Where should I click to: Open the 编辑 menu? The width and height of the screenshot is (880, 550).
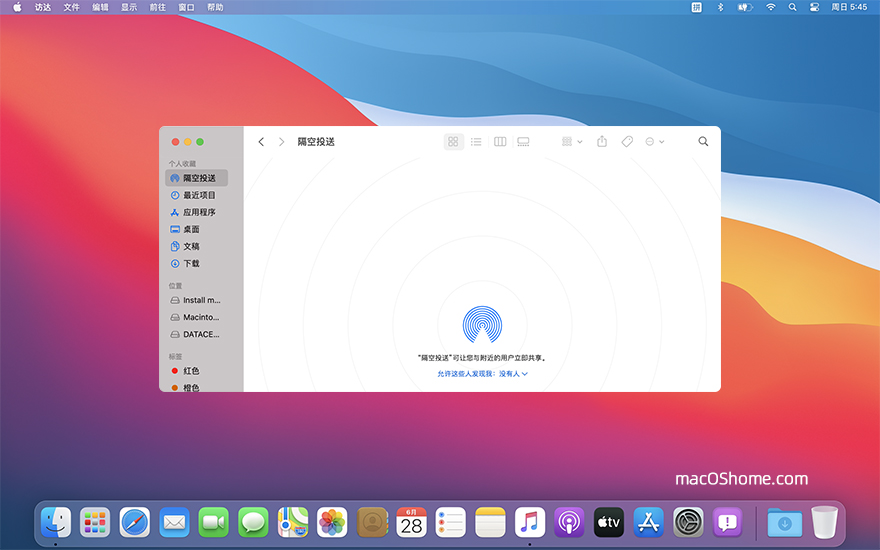[100, 7]
